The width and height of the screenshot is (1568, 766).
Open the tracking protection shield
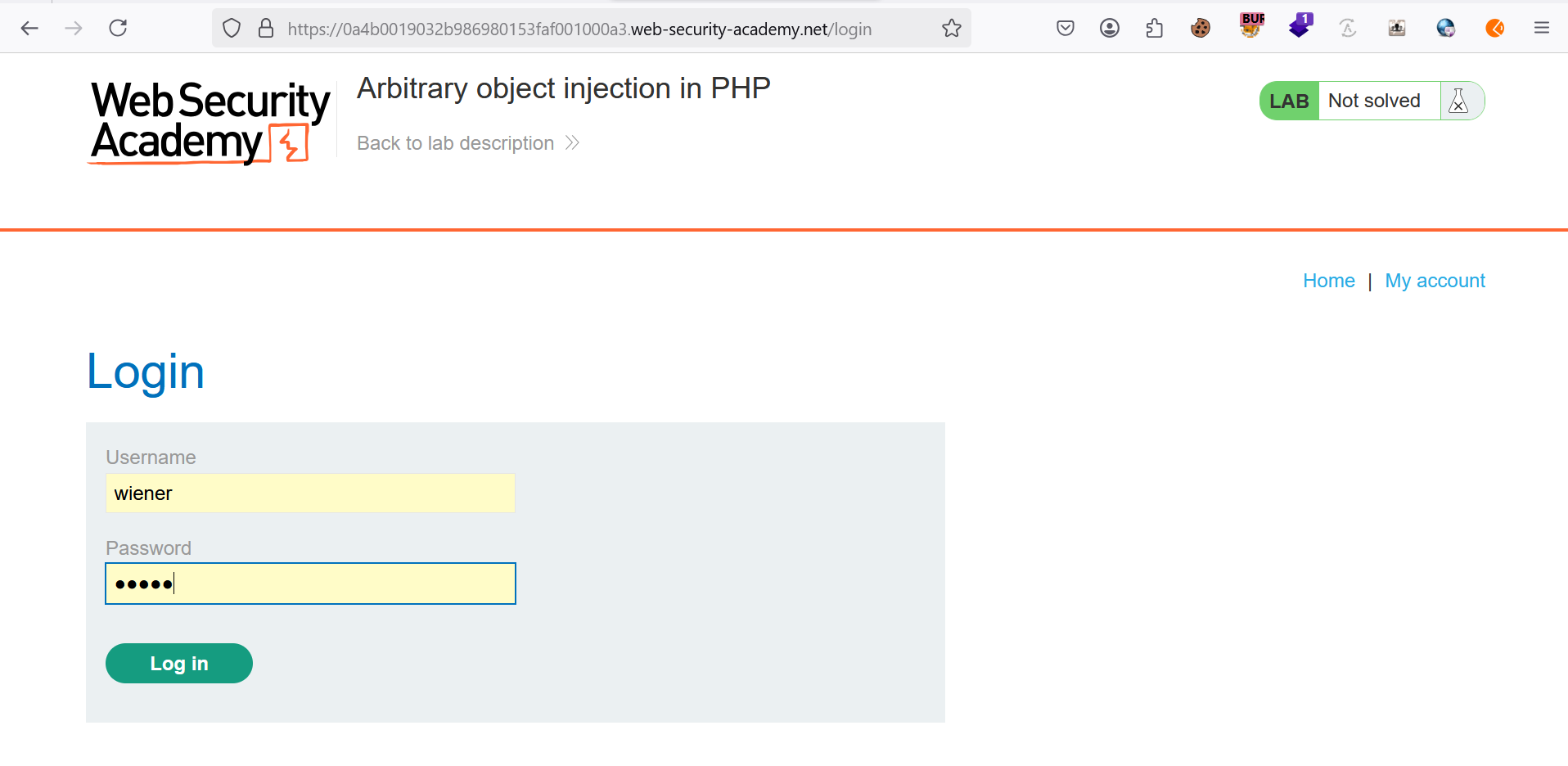point(232,29)
